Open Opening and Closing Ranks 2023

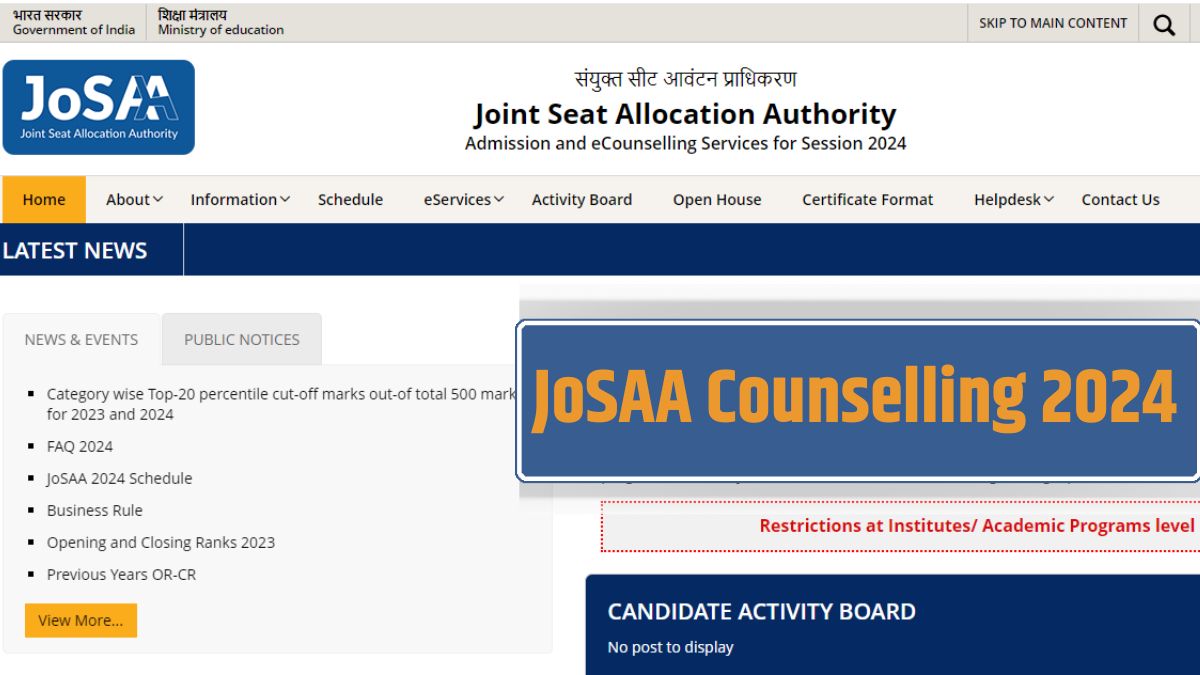click(162, 542)
